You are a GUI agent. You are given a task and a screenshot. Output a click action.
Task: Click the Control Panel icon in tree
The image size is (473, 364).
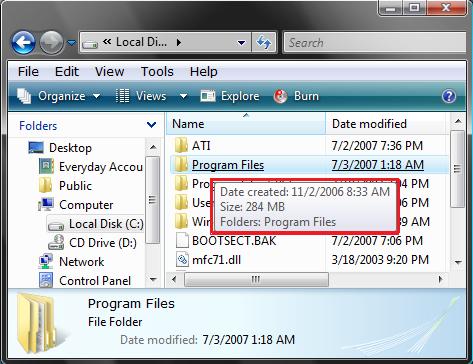tap(46, 280)
